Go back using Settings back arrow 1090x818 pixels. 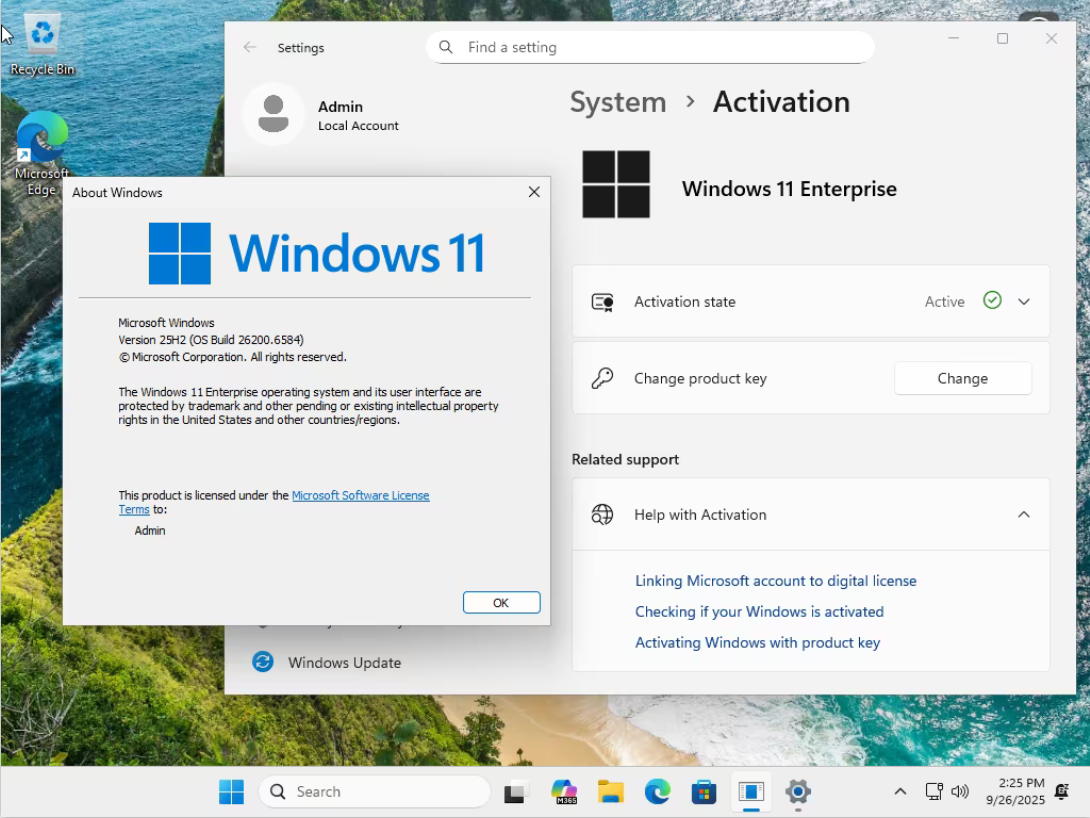point(250,47)
